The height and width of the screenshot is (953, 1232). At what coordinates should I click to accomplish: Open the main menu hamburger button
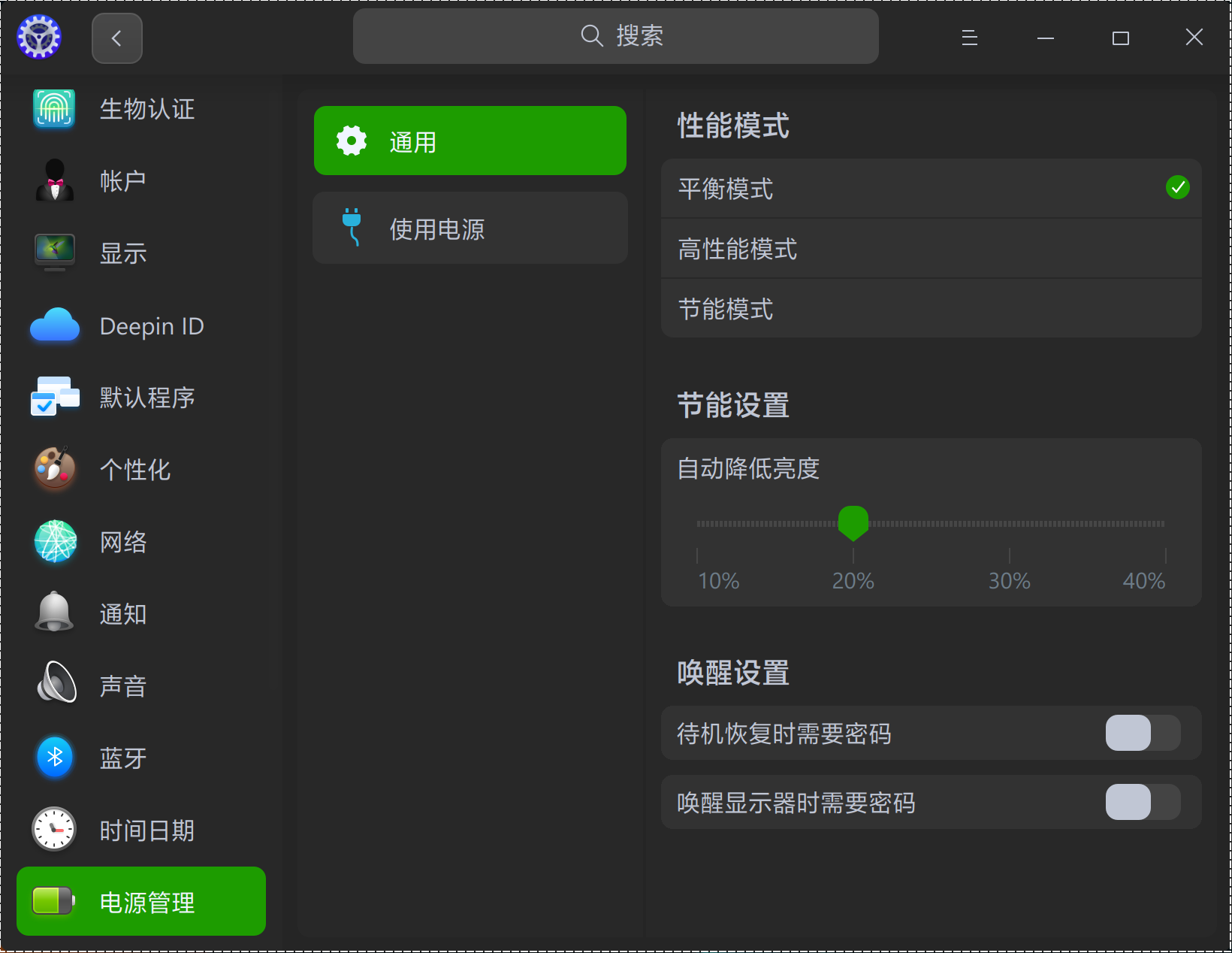click(969, 38)
